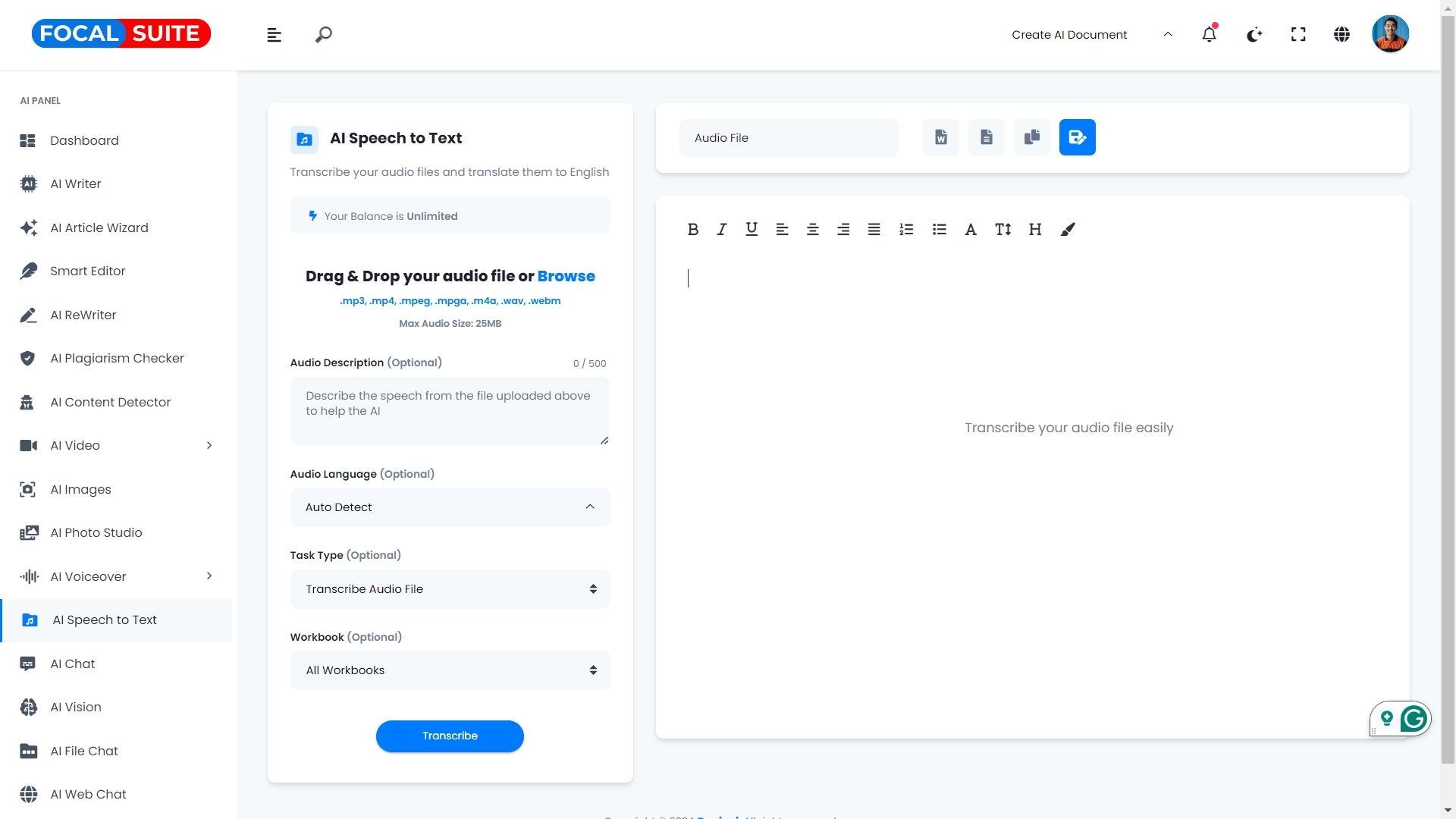
Task: Collapse the sidebar menu toggle
Action: [274, 35]
